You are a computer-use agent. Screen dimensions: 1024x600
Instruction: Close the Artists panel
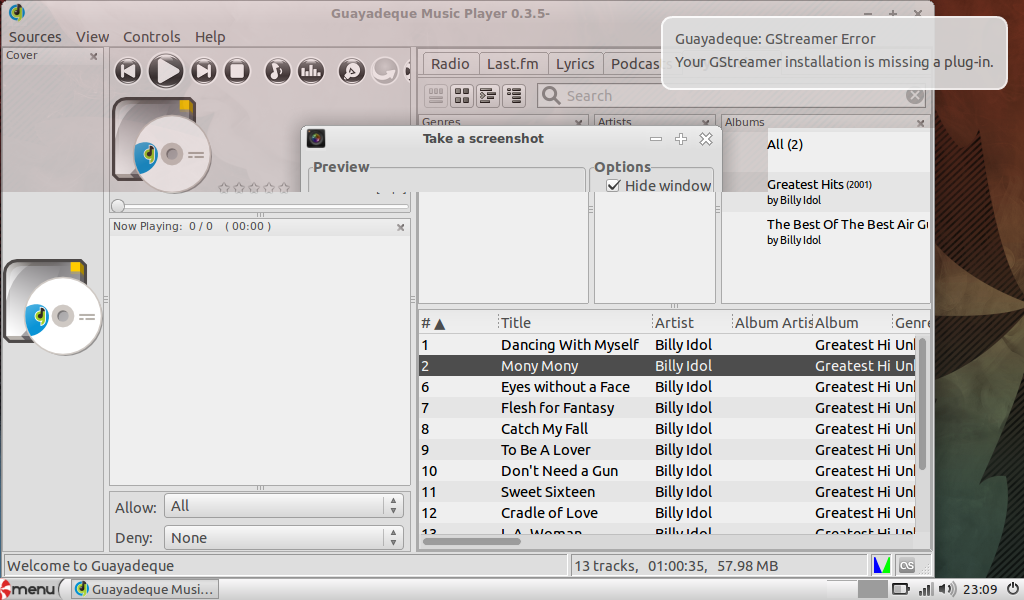pos(705,123)
